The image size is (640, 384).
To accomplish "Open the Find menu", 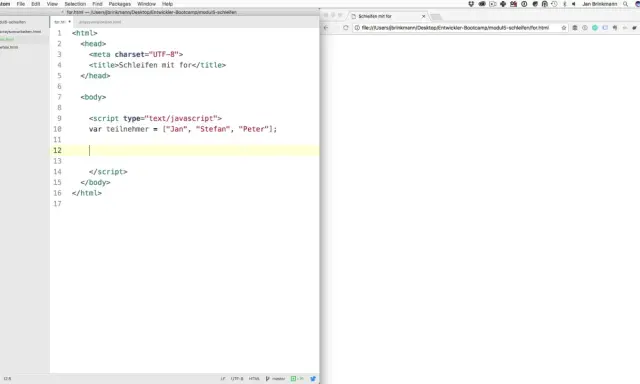I will 97,4.
